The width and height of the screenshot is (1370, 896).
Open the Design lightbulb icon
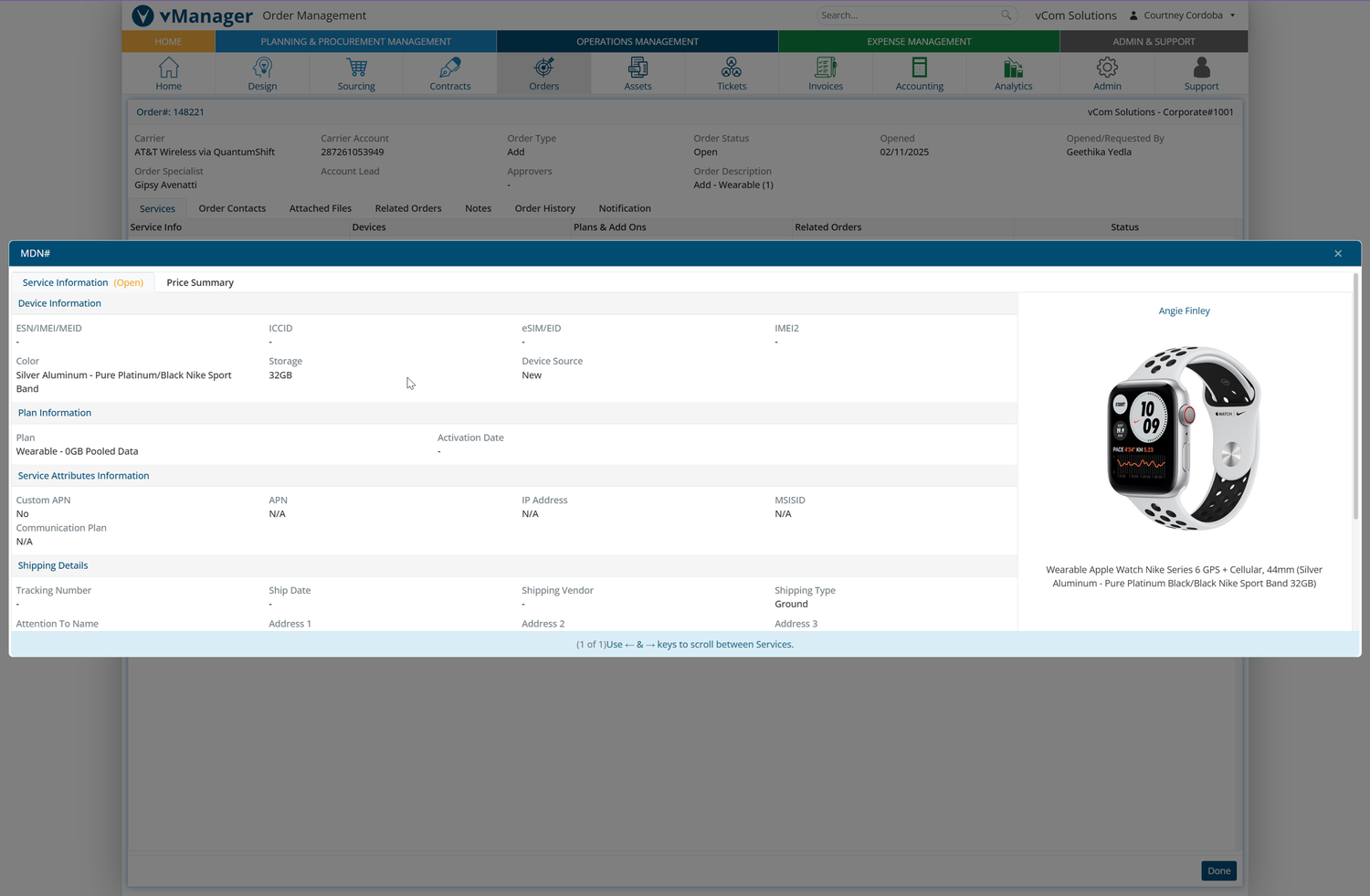[x=262, y=68]
